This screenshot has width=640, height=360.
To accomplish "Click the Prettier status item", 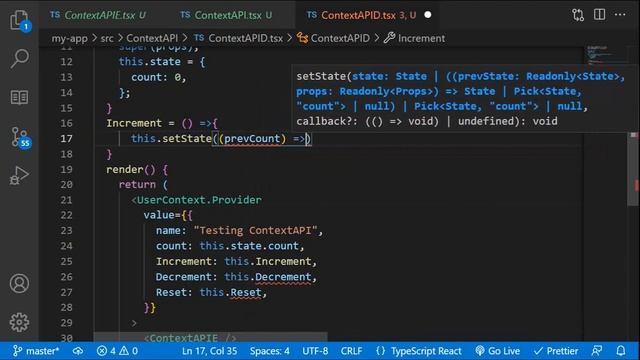I will [556, 351].
